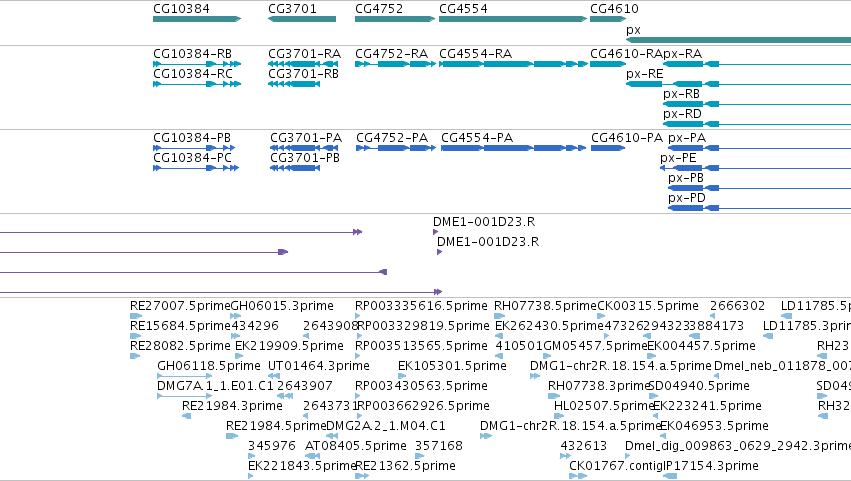Select the px-PA protein label
851x481 pixels.
tap(687, 138)
